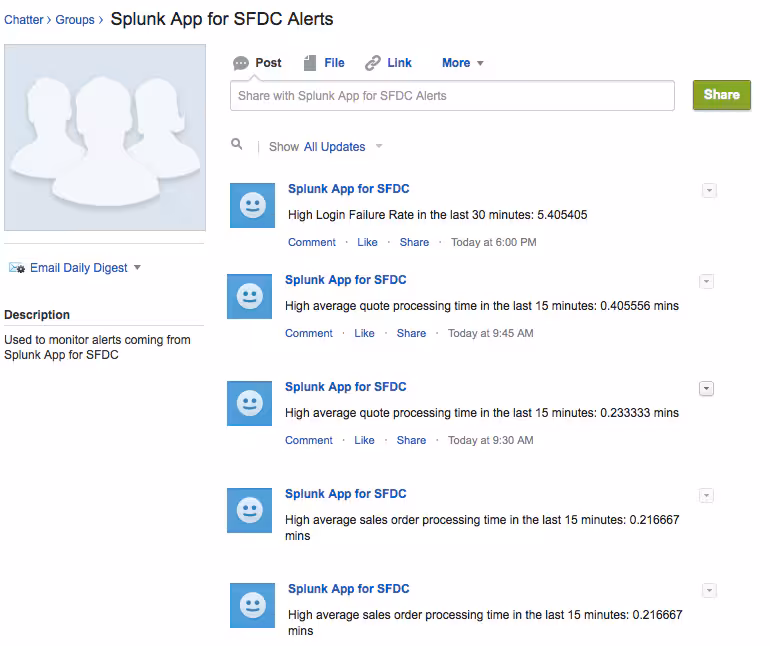Open action menu arrow on 0.233333 mins post
The height and width of the screenshot is (646, 770).
click(x=706, y=388)
